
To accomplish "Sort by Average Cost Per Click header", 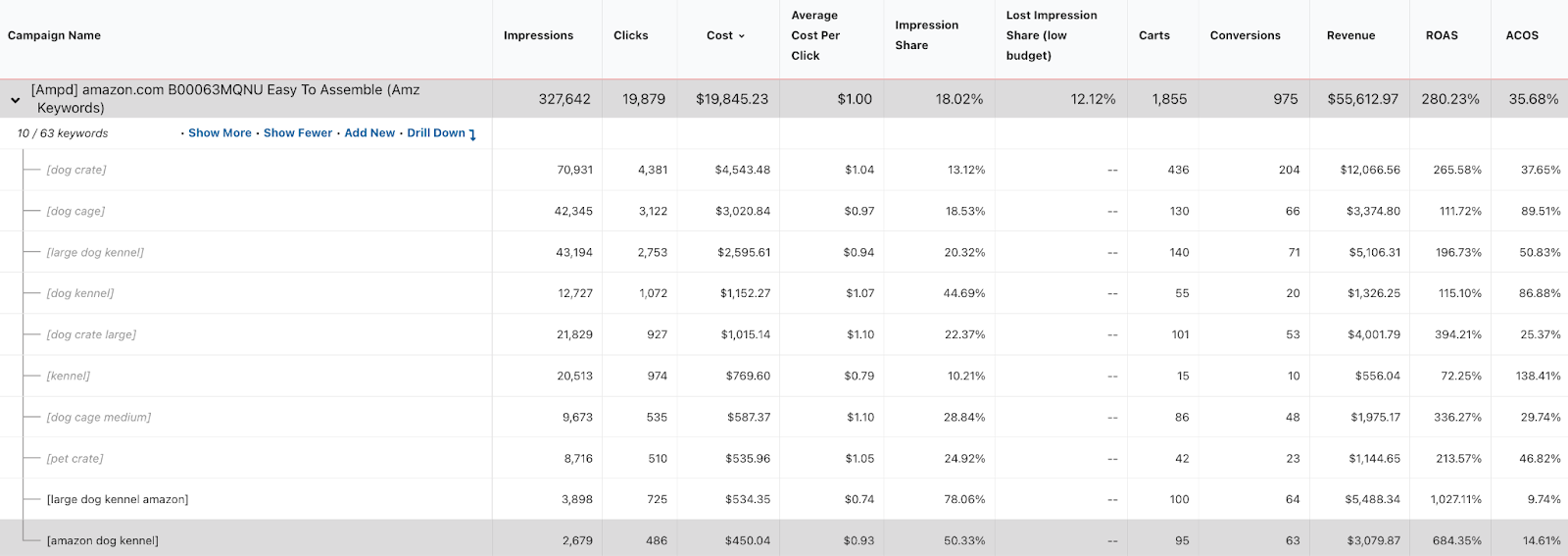I will coord(815,35).
